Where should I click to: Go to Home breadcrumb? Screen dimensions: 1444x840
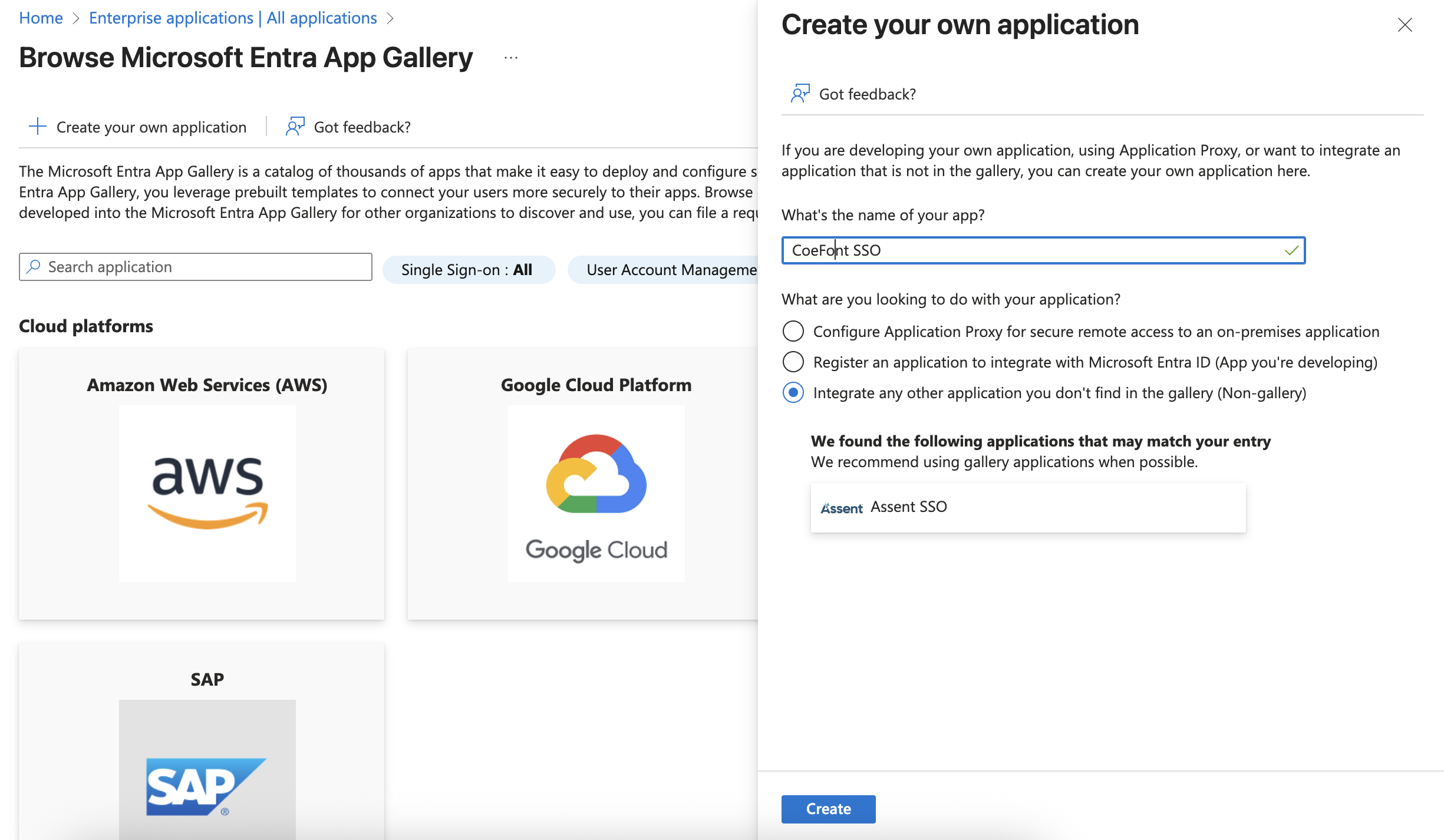41,18
